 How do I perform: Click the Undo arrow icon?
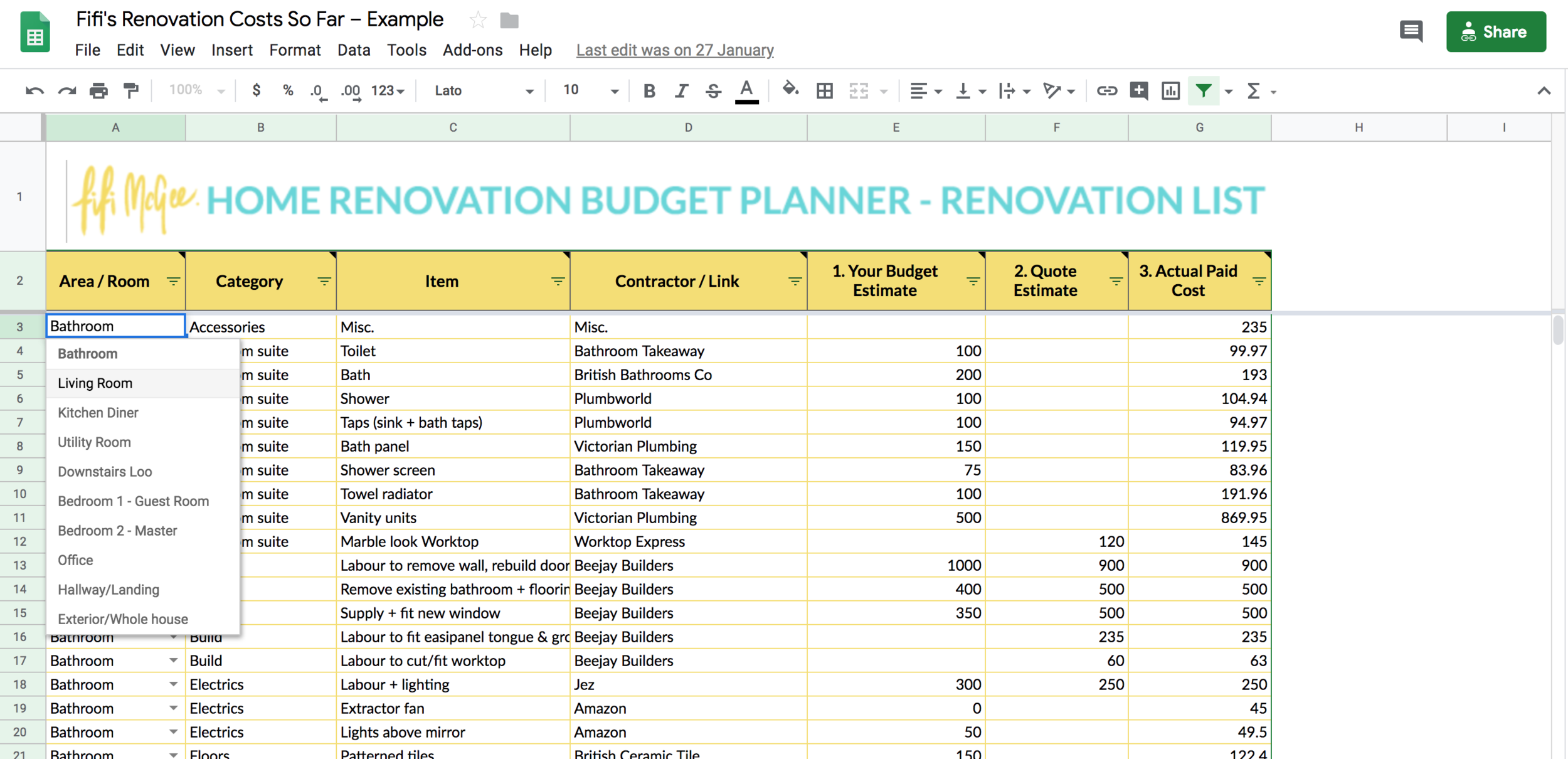click(34, 91)
